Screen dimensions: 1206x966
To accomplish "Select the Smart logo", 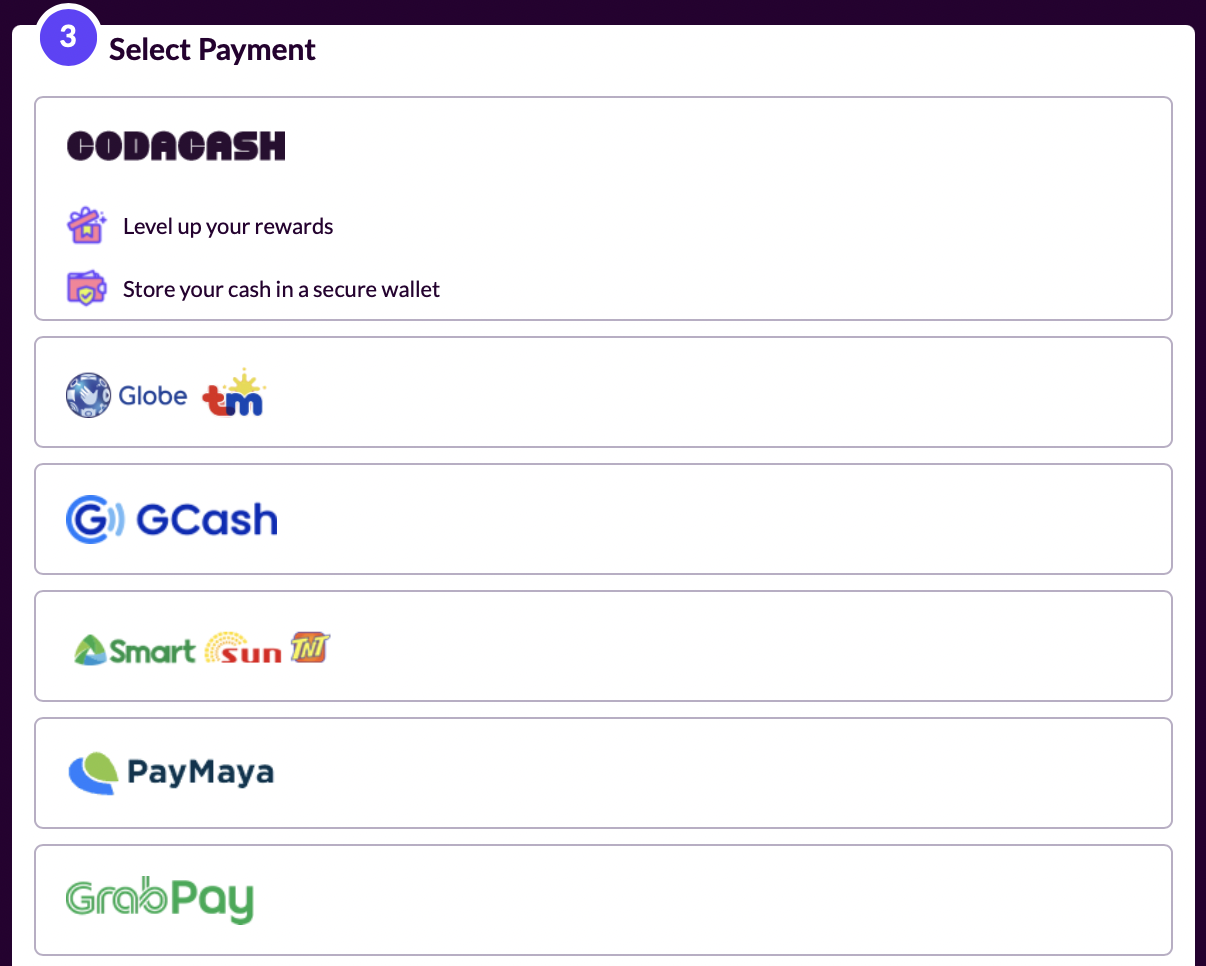I will pos(135,651).
